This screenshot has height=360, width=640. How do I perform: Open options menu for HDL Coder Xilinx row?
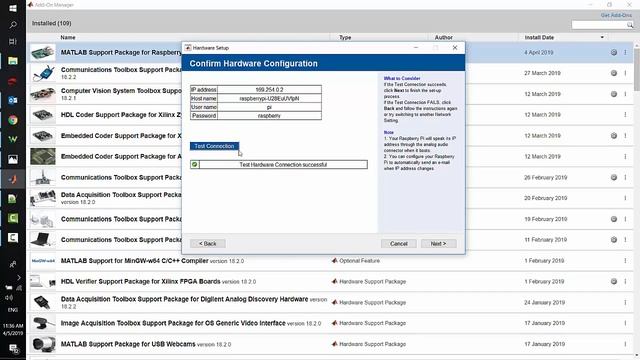625,115
